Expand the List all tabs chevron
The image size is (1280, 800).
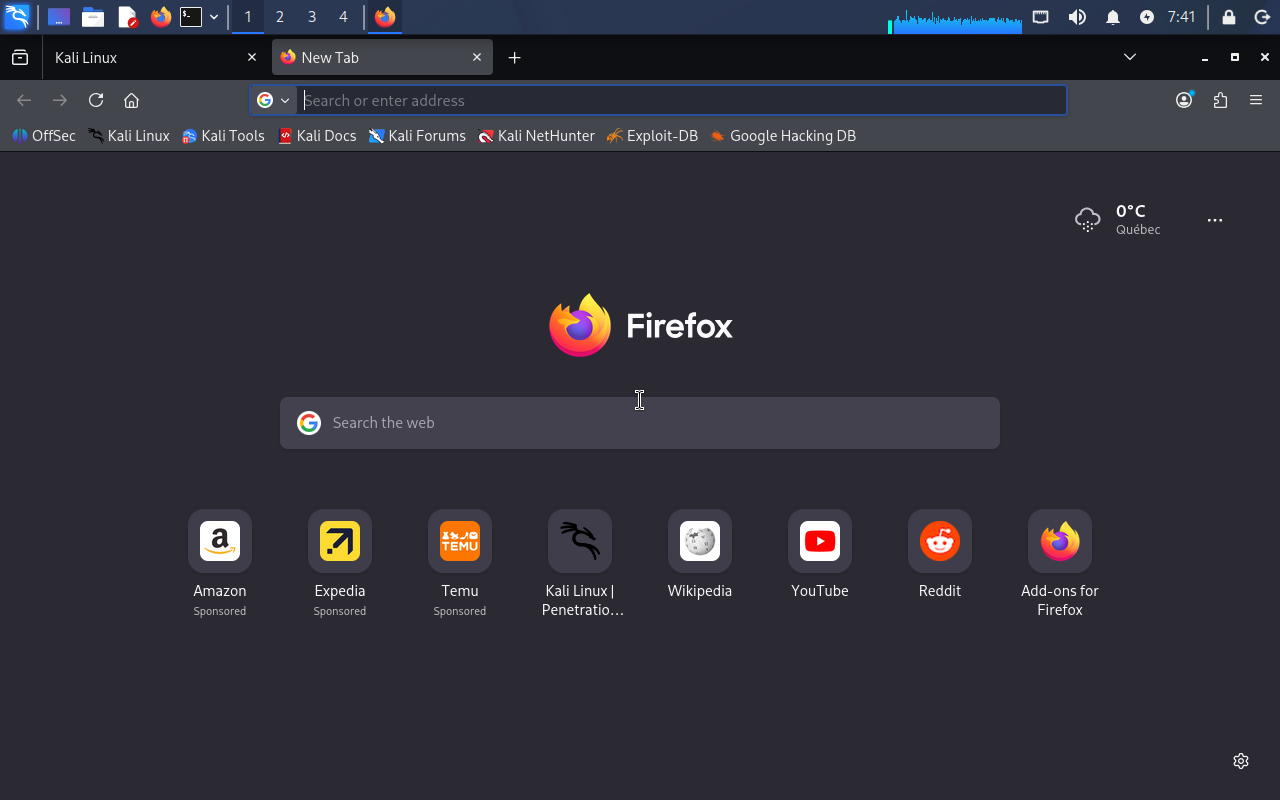[1130, 57]
